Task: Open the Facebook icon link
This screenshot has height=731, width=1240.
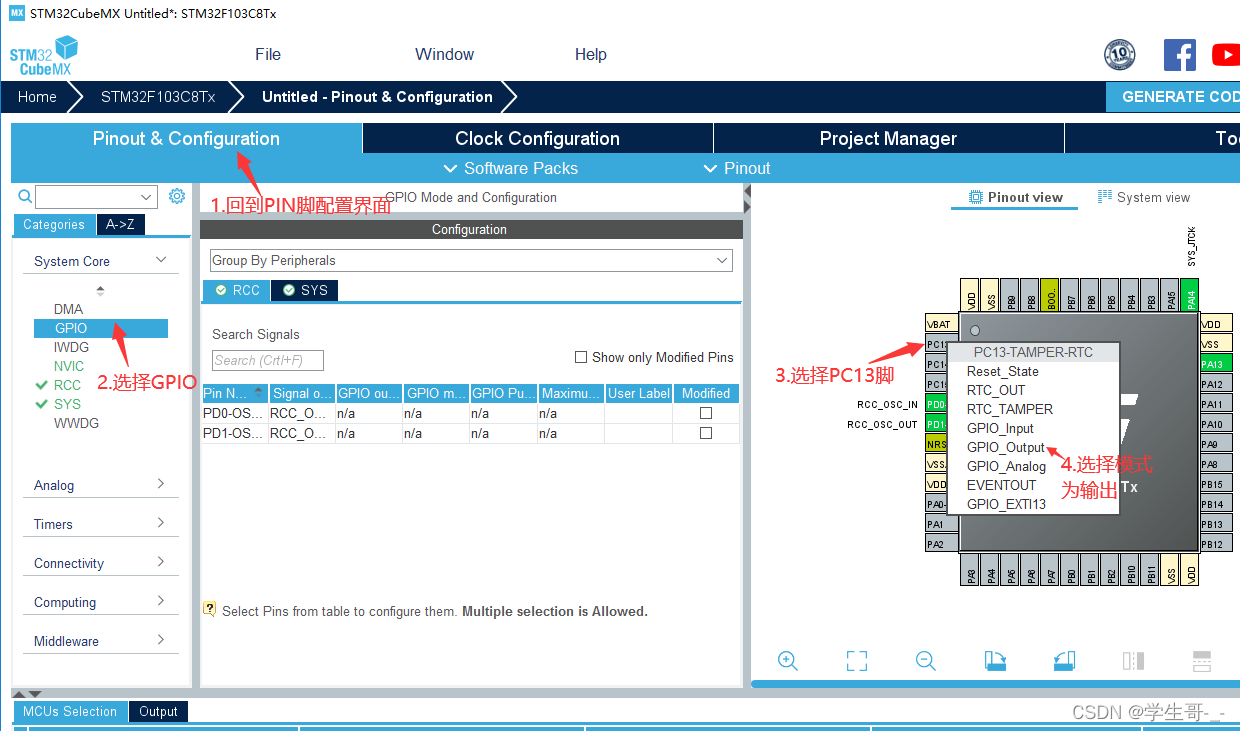Action: point(1180,54)
